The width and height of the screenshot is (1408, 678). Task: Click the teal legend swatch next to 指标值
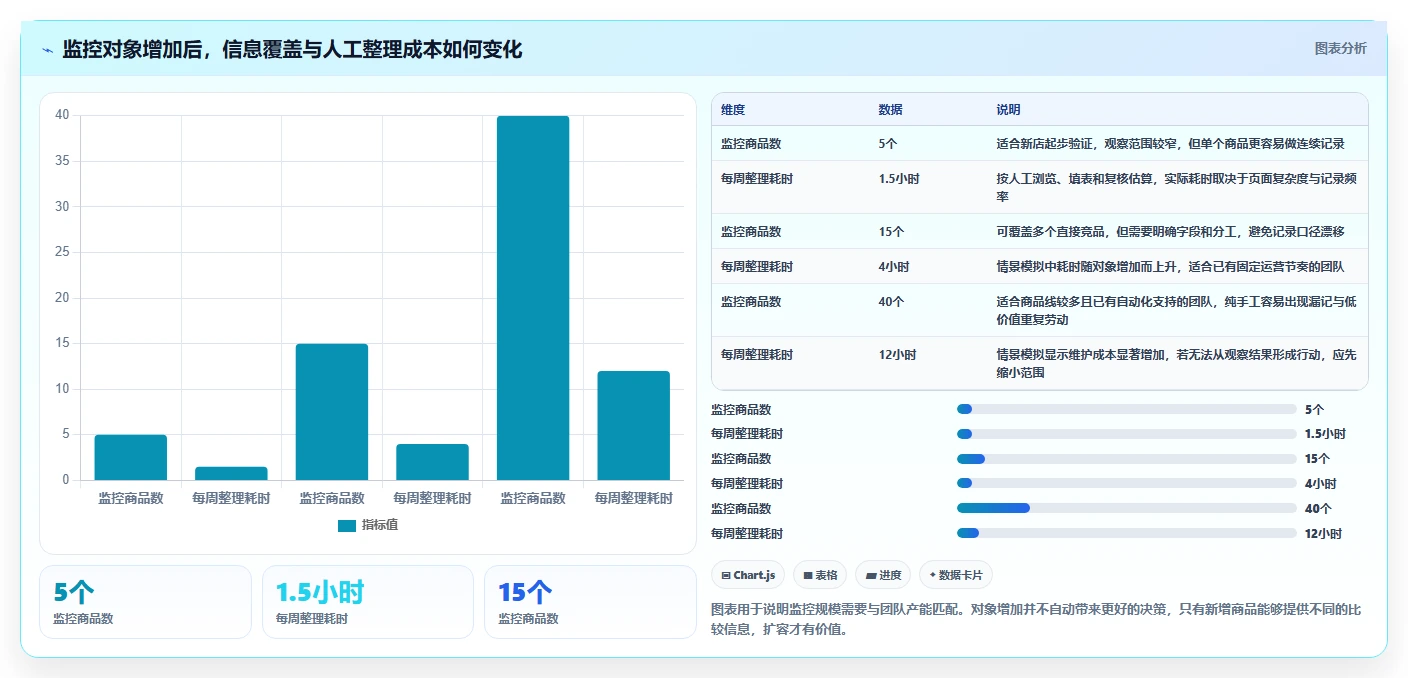pyautogui.click(x=347, y=526)
